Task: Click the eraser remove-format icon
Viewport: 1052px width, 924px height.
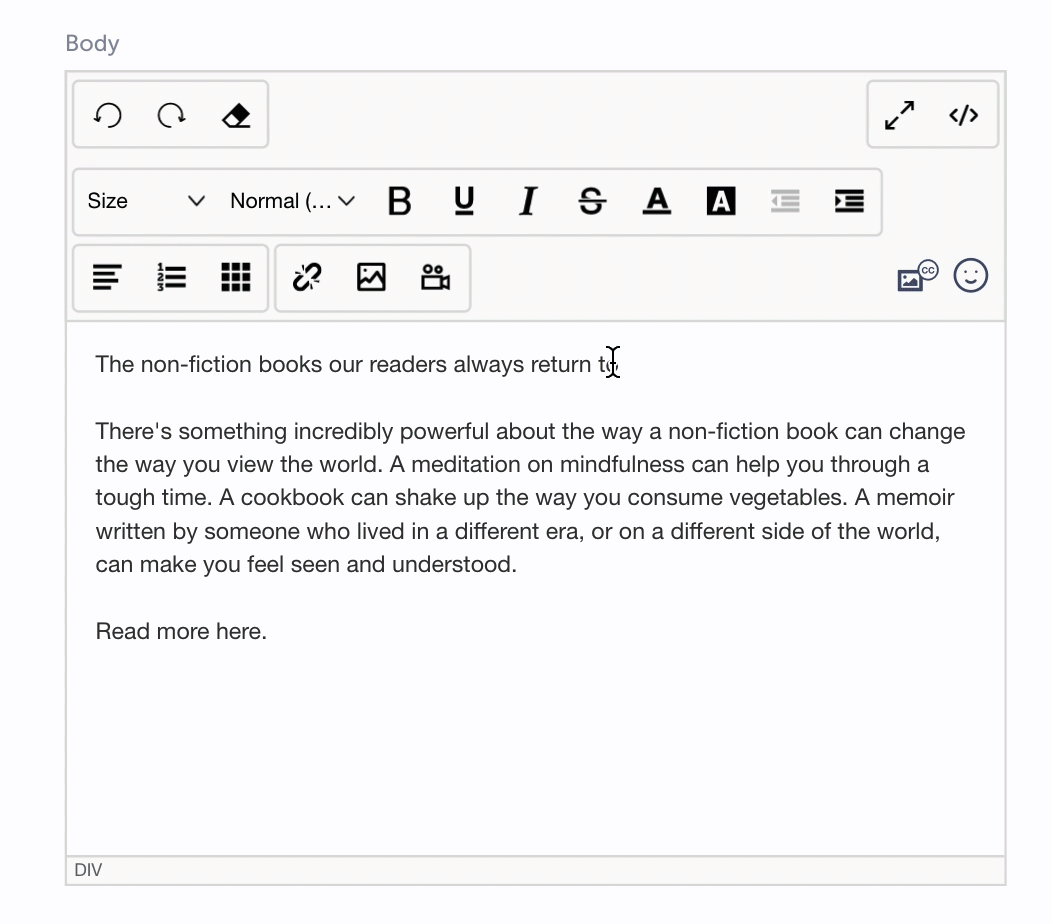Action: 236,116
